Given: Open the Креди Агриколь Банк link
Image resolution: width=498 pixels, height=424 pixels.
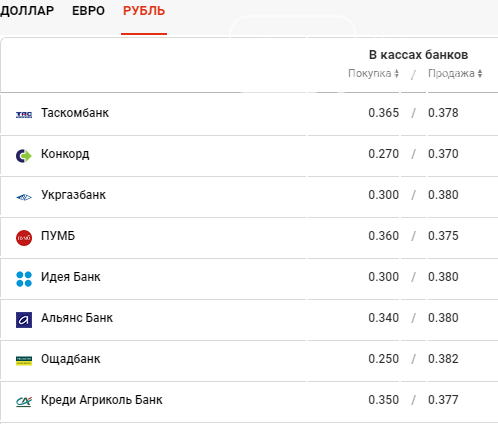Looking at the screenshot, I should (102, 400).
